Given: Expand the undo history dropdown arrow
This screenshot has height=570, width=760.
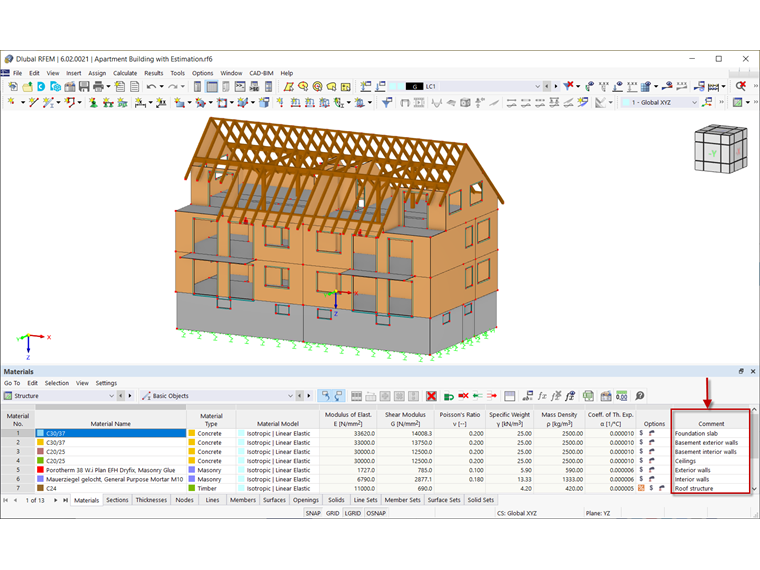Looking at the screenshot, I should click(x=161, y=87).
